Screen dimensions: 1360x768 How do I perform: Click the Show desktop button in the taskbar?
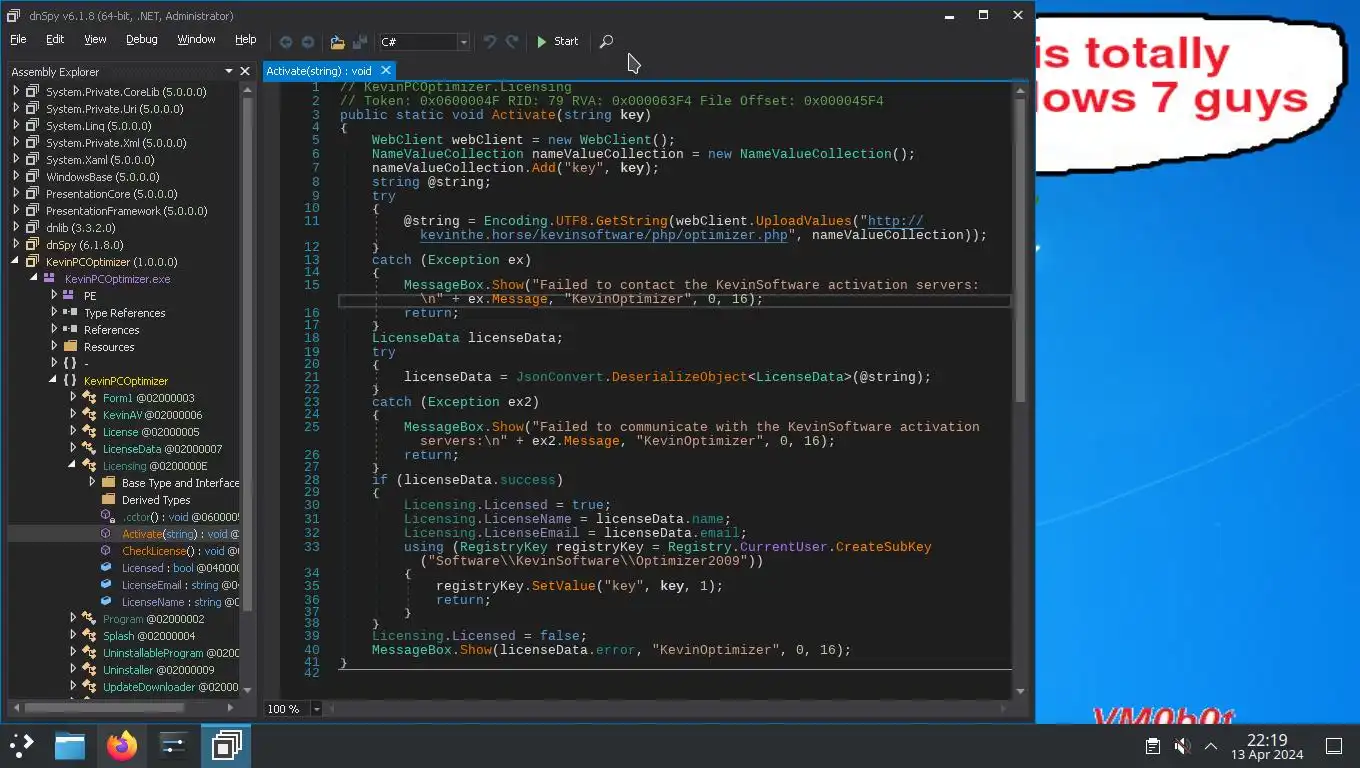point(1334,746)
